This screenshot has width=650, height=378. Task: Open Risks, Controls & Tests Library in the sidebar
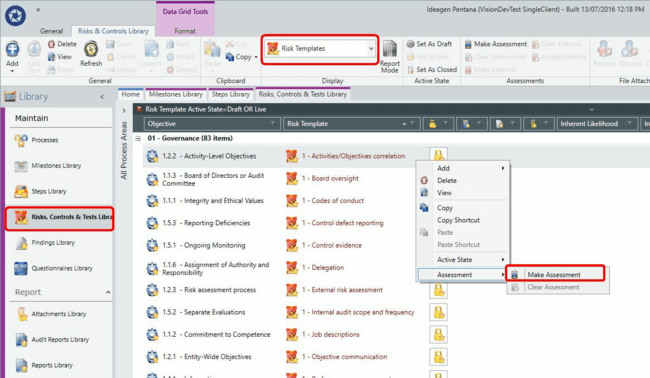[59, 217]
